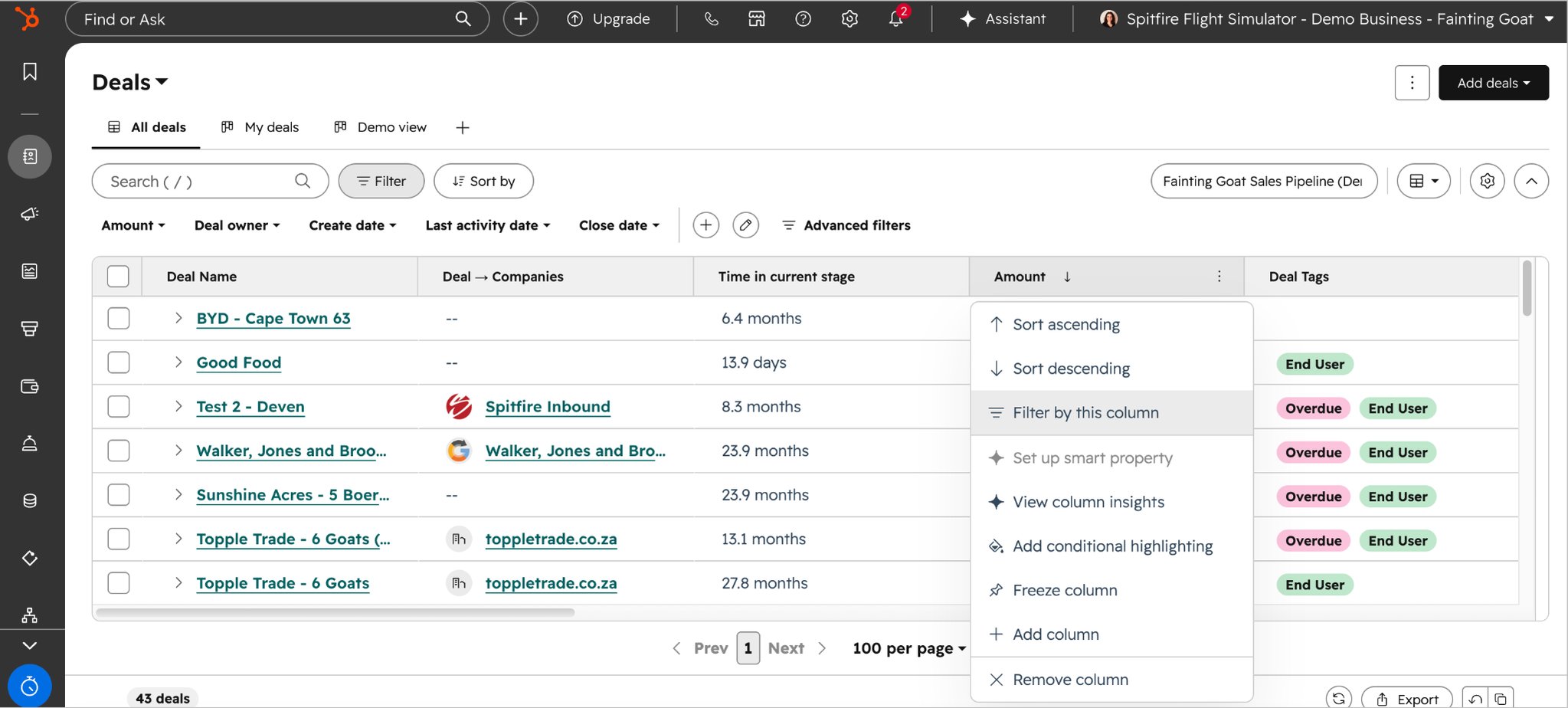Toggle the select-all deals checkbox
1568x708 pixels.
click(118, 277)
